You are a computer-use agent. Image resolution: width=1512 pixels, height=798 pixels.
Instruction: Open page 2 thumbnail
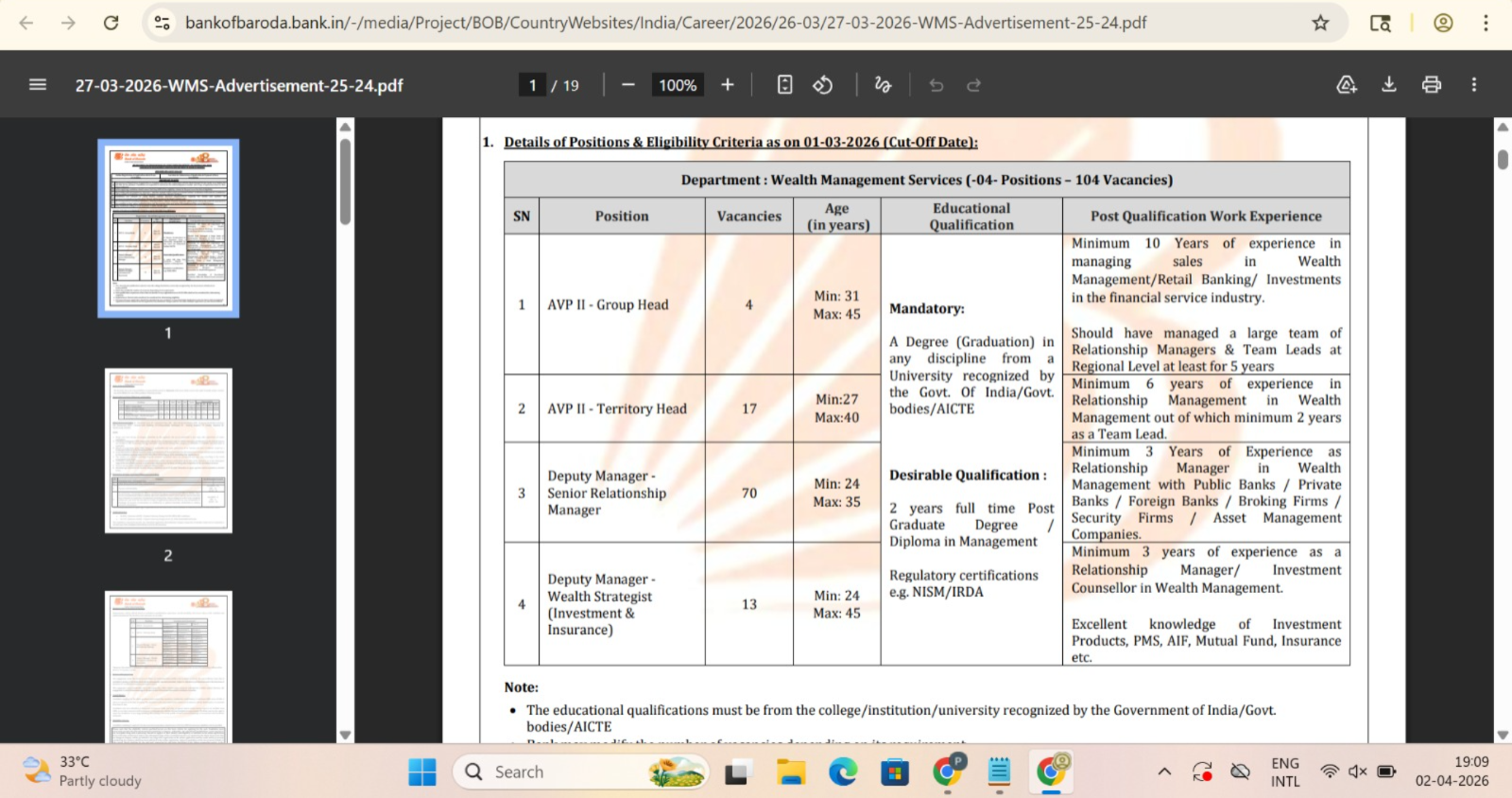(x=168, y=451)
